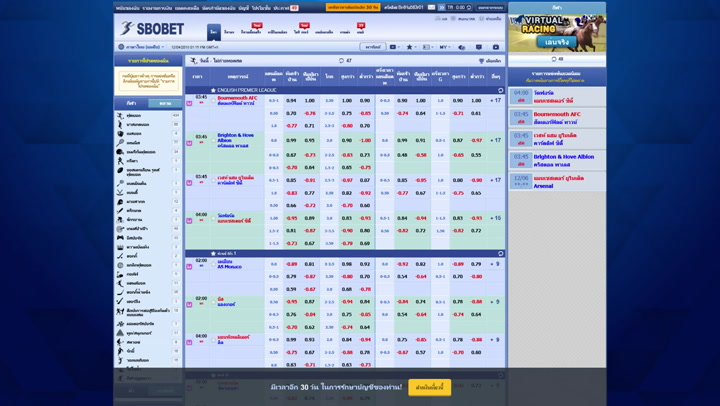The width and height of the screenshot is (720, 406).
Task: Open the odds layout dropdown beside MY
Action: point(428,47)
